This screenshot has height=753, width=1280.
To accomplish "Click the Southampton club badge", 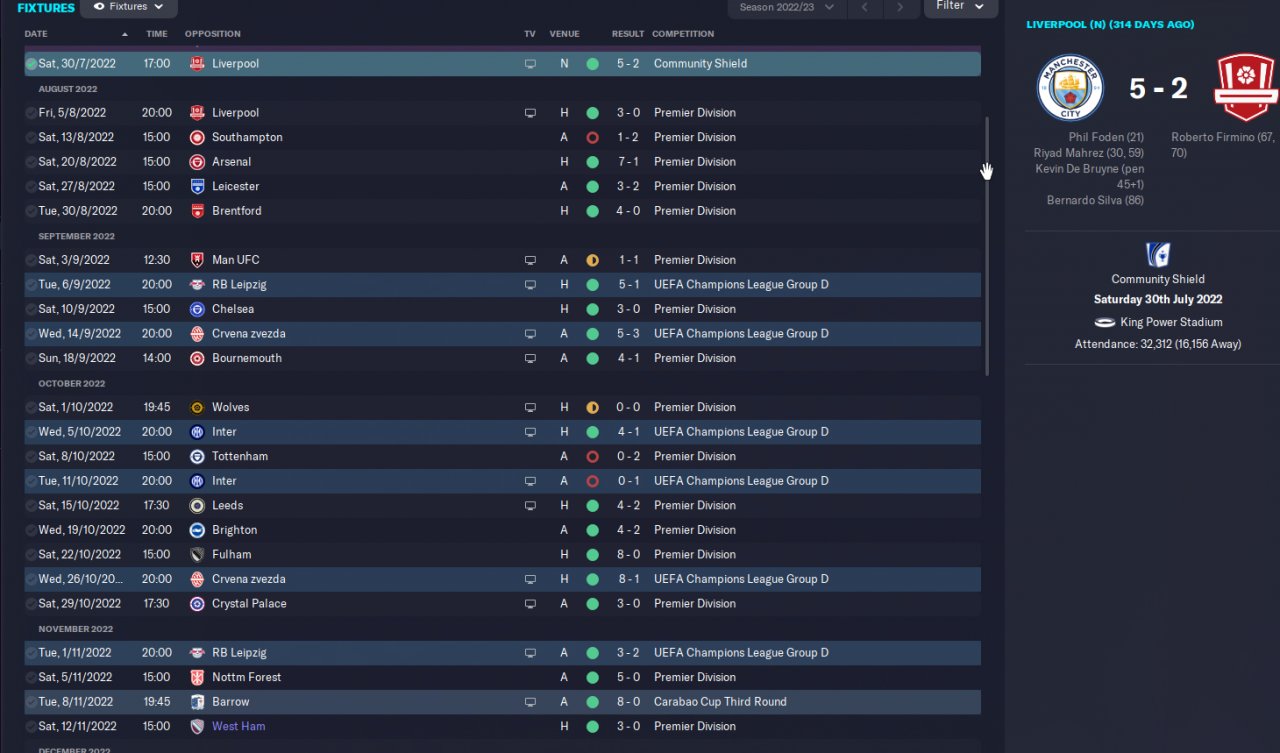I will (x=197, y=137).
